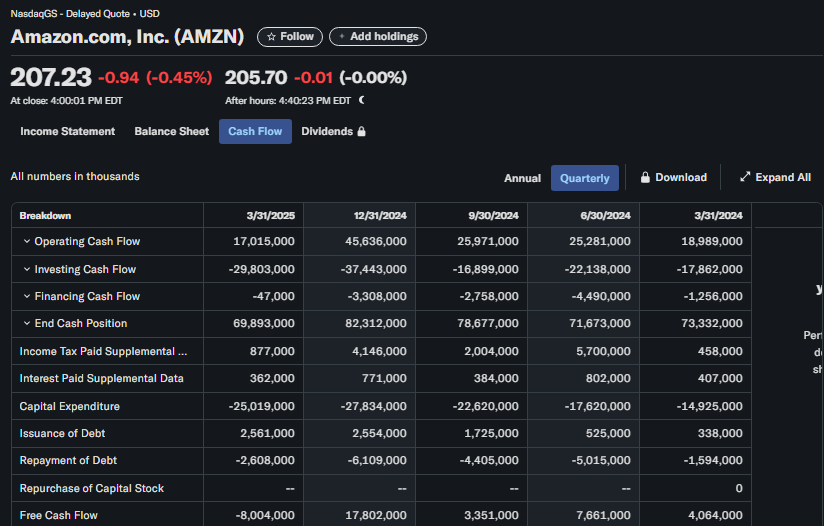The width and height of the screenshot is (824, 526).
Task: Click the Repurchase of Capital Stock label
Action: click(x=91, y=488)
